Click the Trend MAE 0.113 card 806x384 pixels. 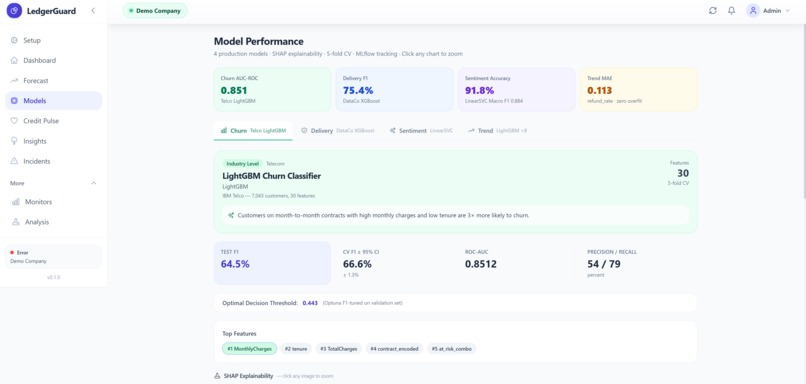(639, 89)
